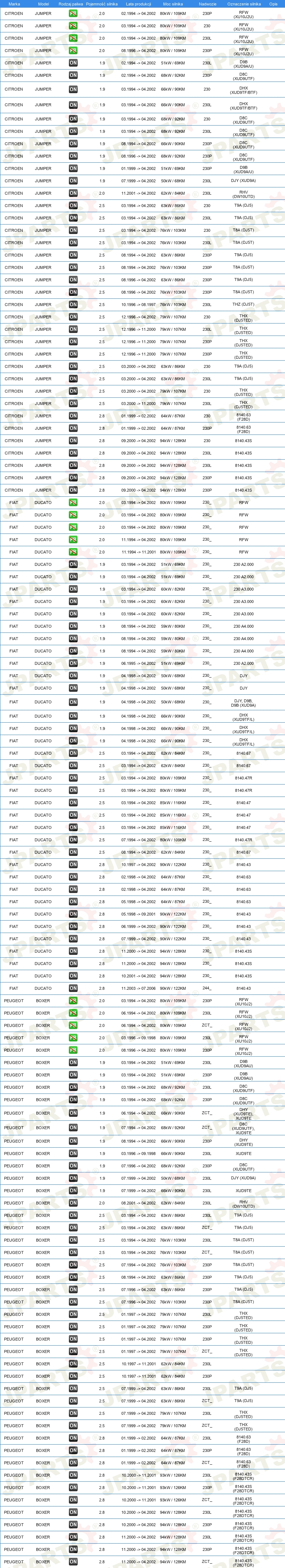The image size is (285, 1568).
Task: Click ON icon in Fiat Ducato 244_ body row
Action: (x=73, y=989)
